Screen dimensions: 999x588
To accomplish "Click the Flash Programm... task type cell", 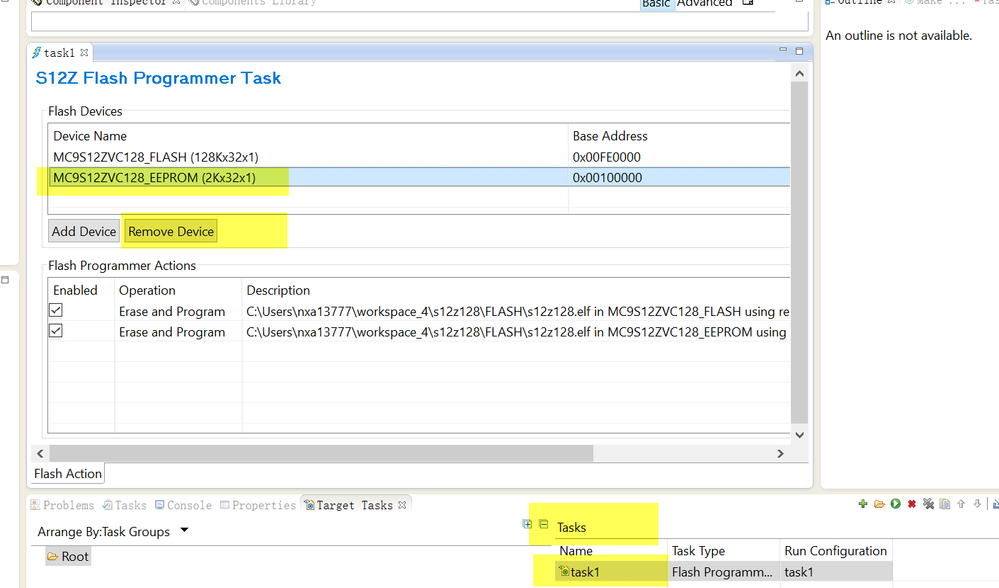I will point(722,571).
